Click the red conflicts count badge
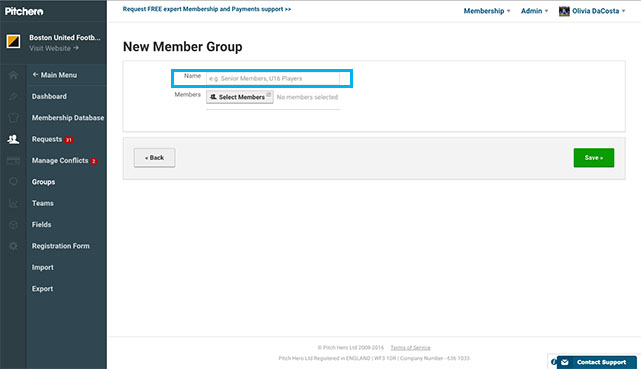 click(x=94, y=161)
